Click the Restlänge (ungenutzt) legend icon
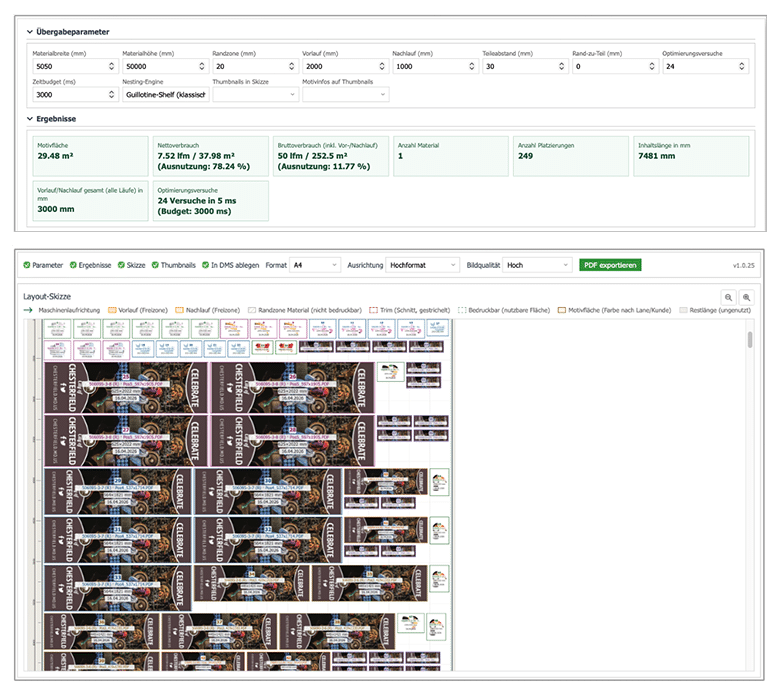Screen dimensions: 780x700 click(x=683, y=310)
